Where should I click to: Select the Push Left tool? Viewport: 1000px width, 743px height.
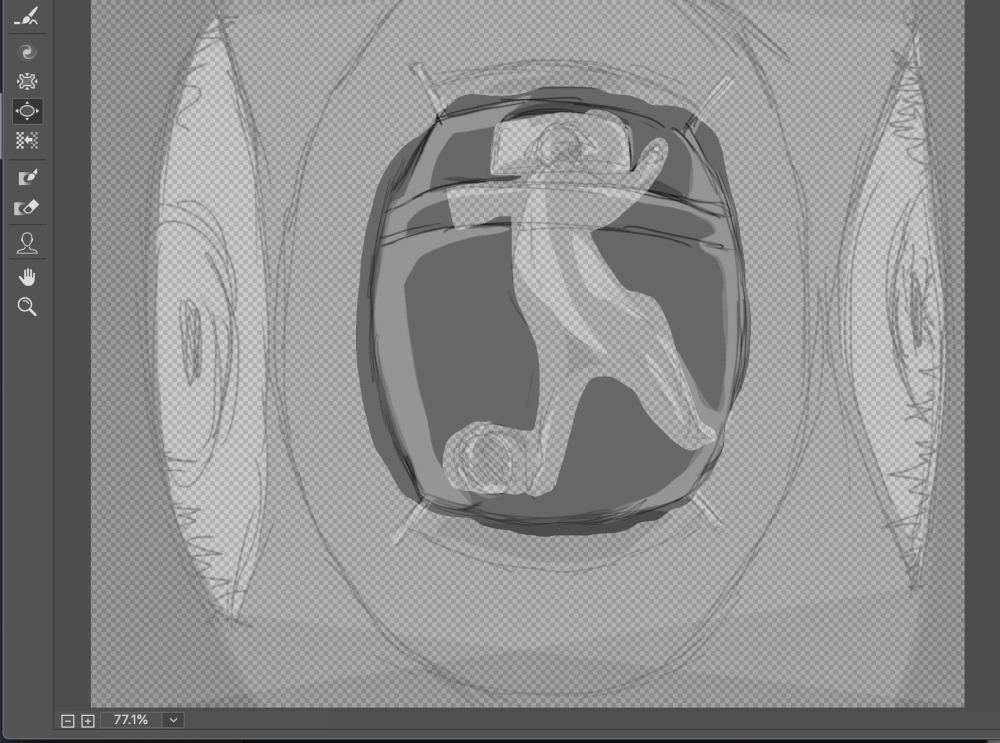[27, 141]
